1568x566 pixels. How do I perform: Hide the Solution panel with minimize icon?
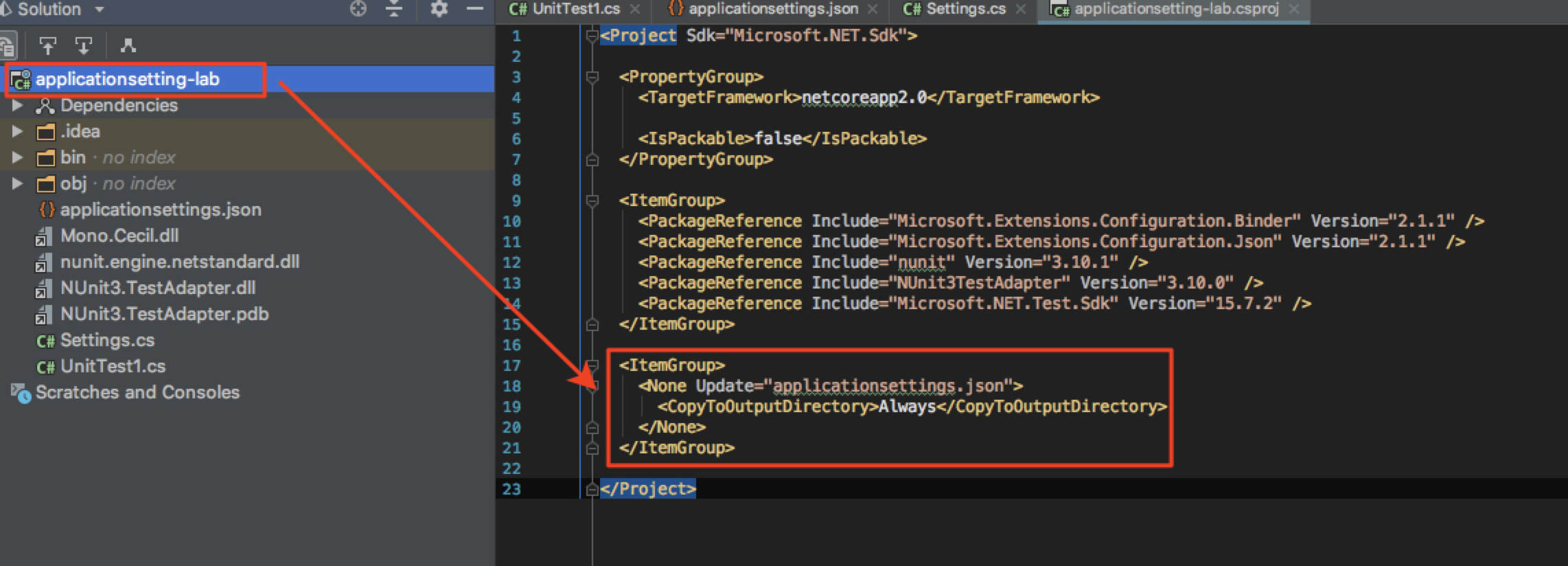[474, 9]
